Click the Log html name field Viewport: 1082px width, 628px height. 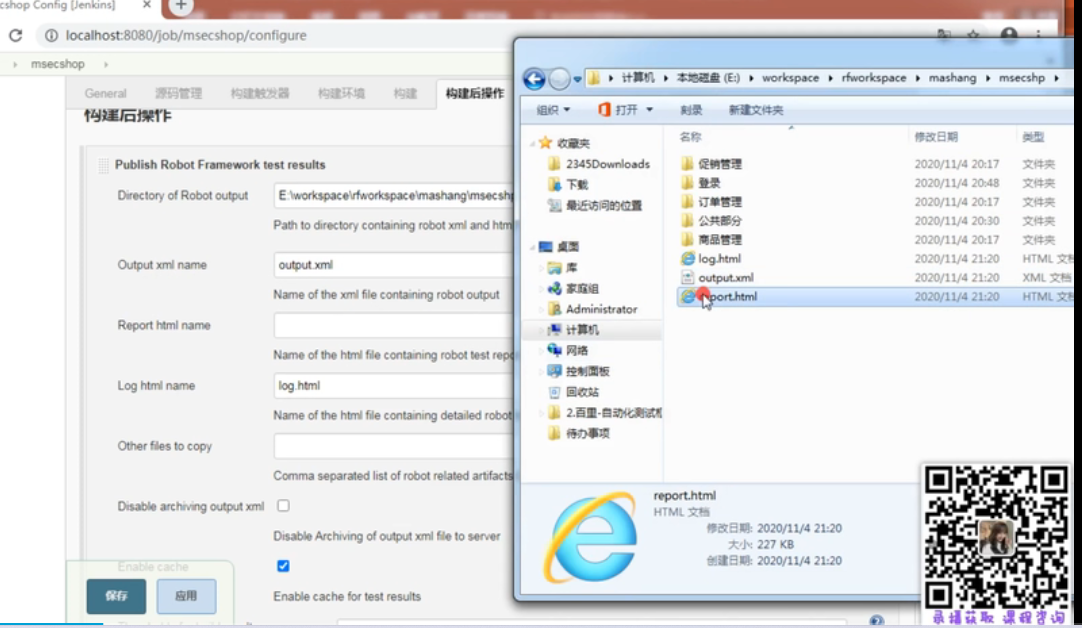click(x=393, y=386)
